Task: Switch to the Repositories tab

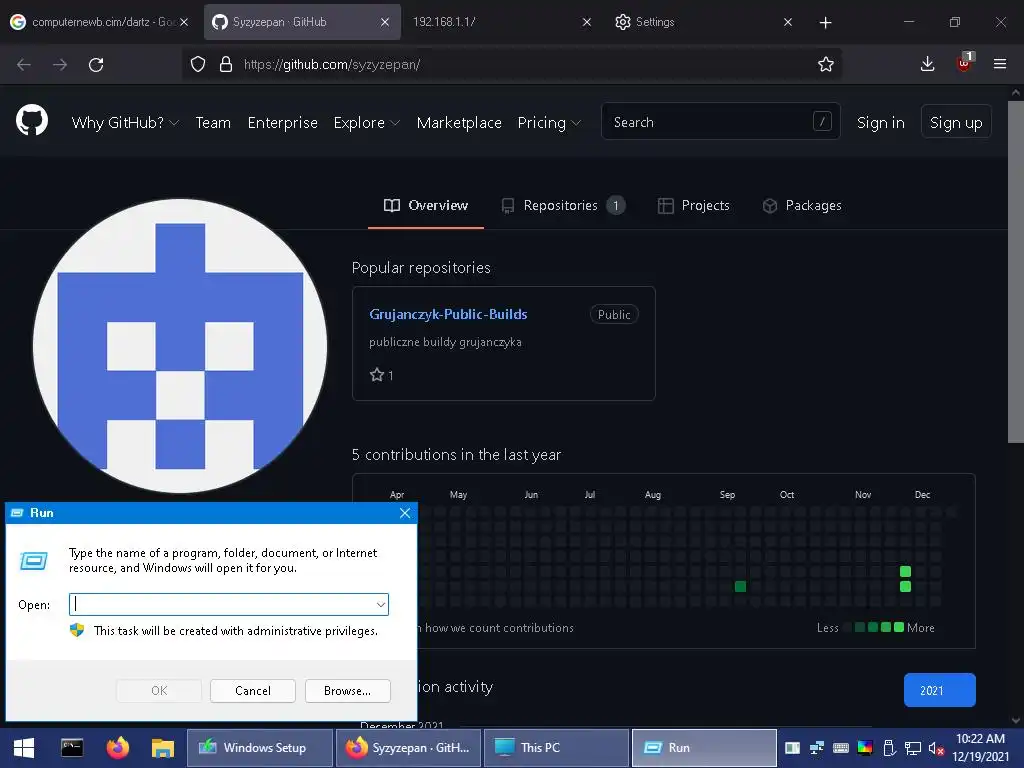Action: [x=563, y=206]
